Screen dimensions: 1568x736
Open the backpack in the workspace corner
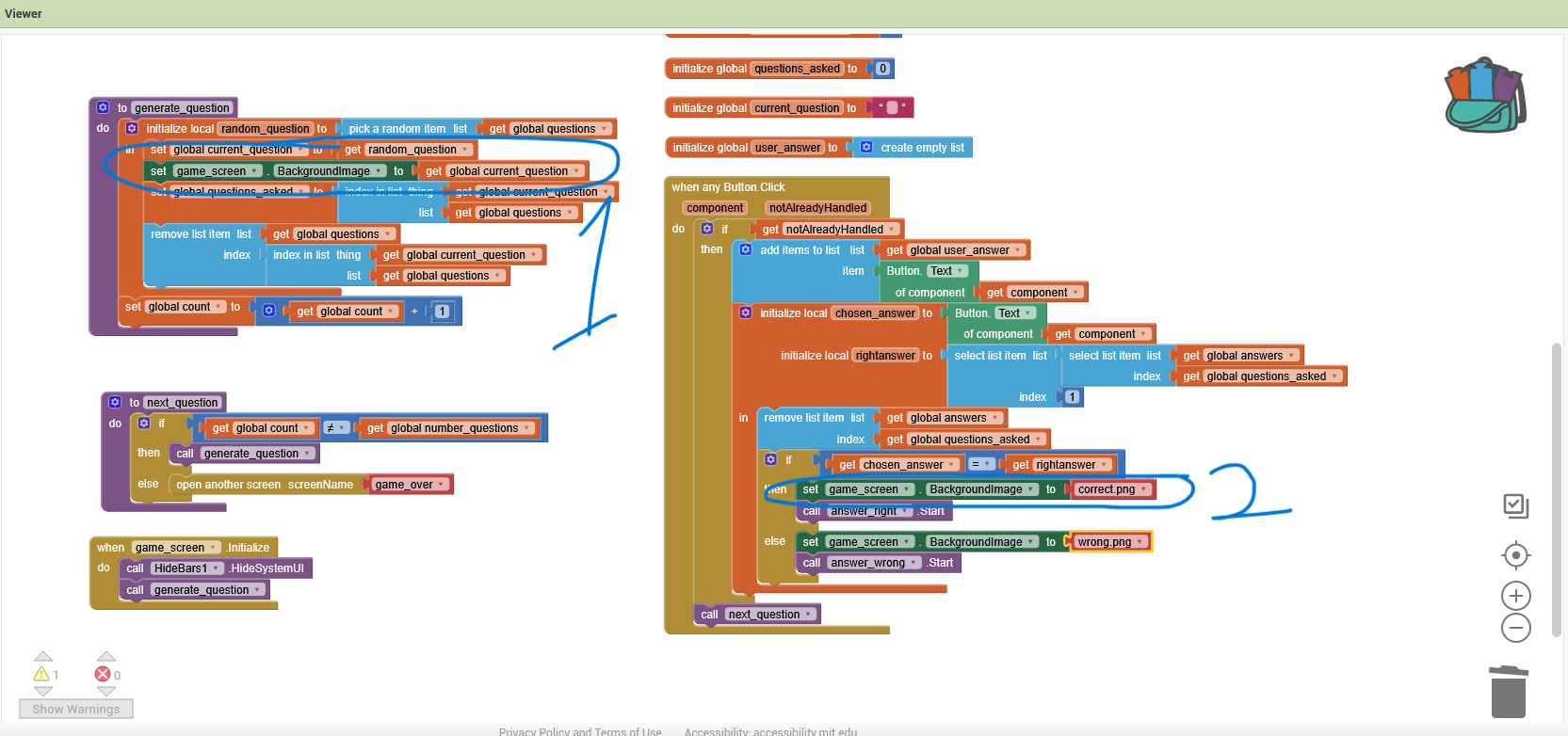pyautogui.click(x=1484, y=95)
